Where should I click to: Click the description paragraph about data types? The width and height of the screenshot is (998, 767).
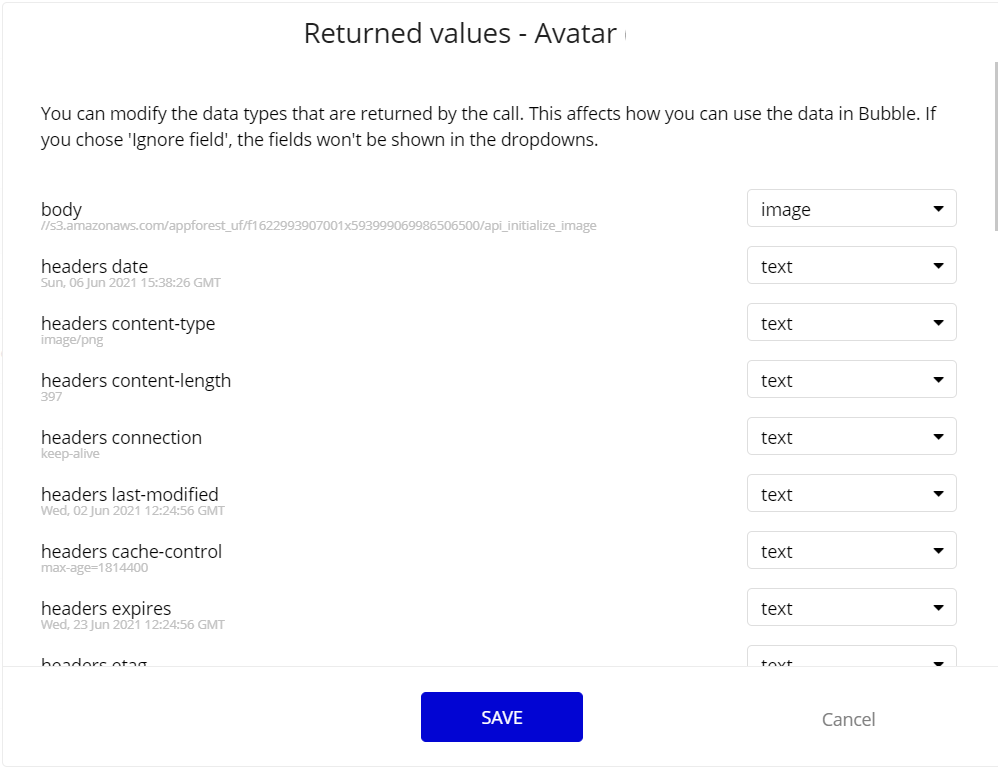(488, 126)
